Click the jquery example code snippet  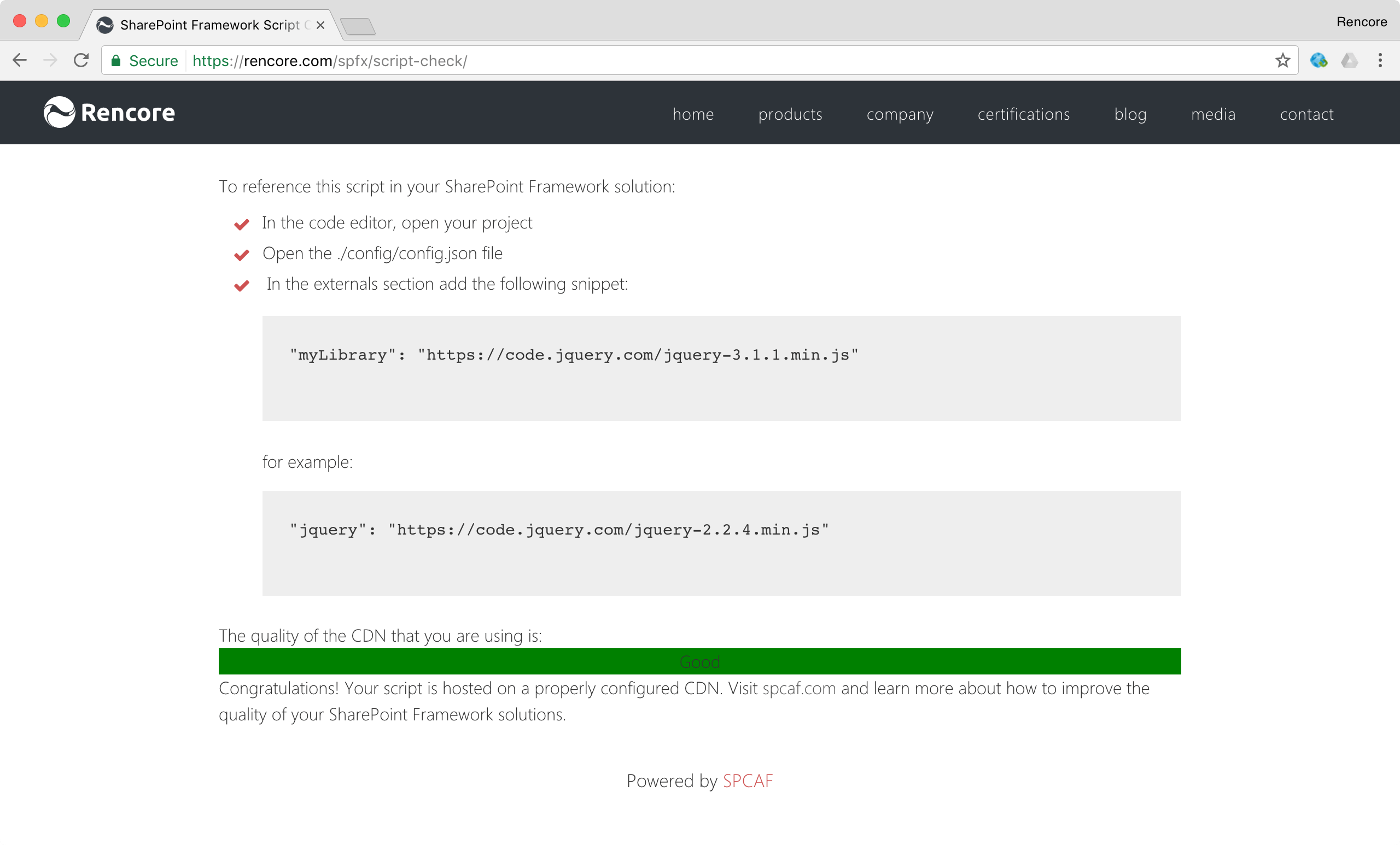(x=721, y=543)
